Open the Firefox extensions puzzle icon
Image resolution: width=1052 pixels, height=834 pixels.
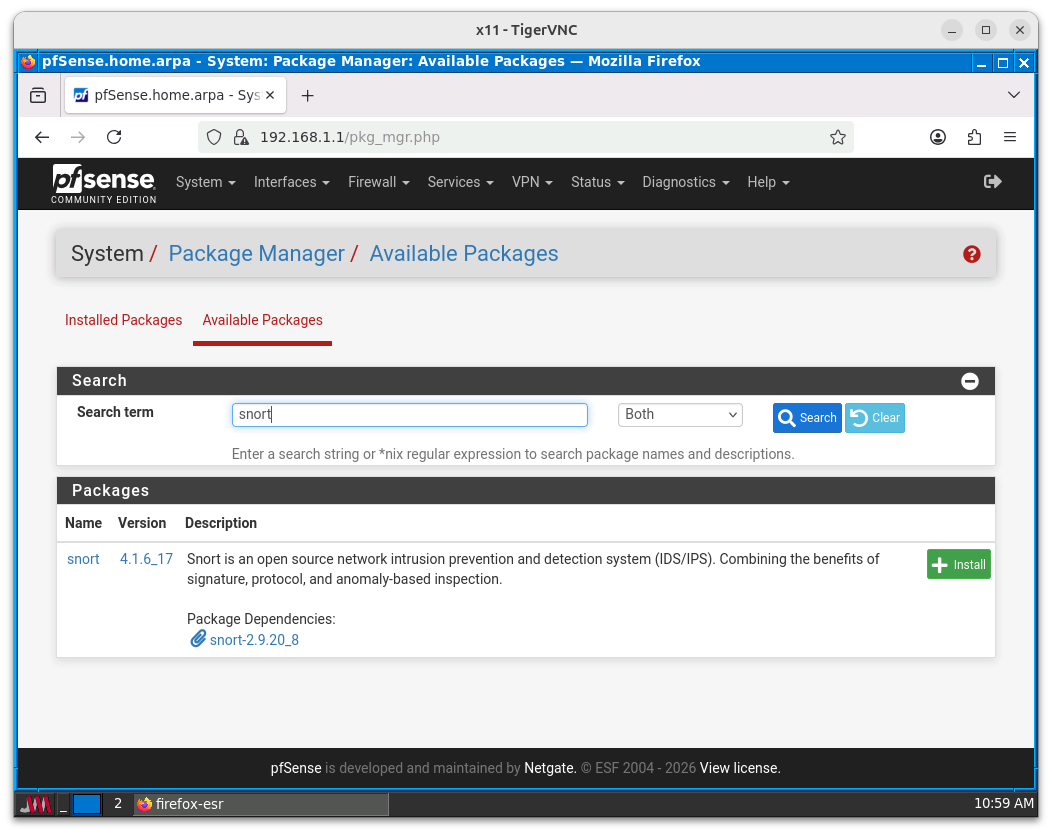coord(974,137)
